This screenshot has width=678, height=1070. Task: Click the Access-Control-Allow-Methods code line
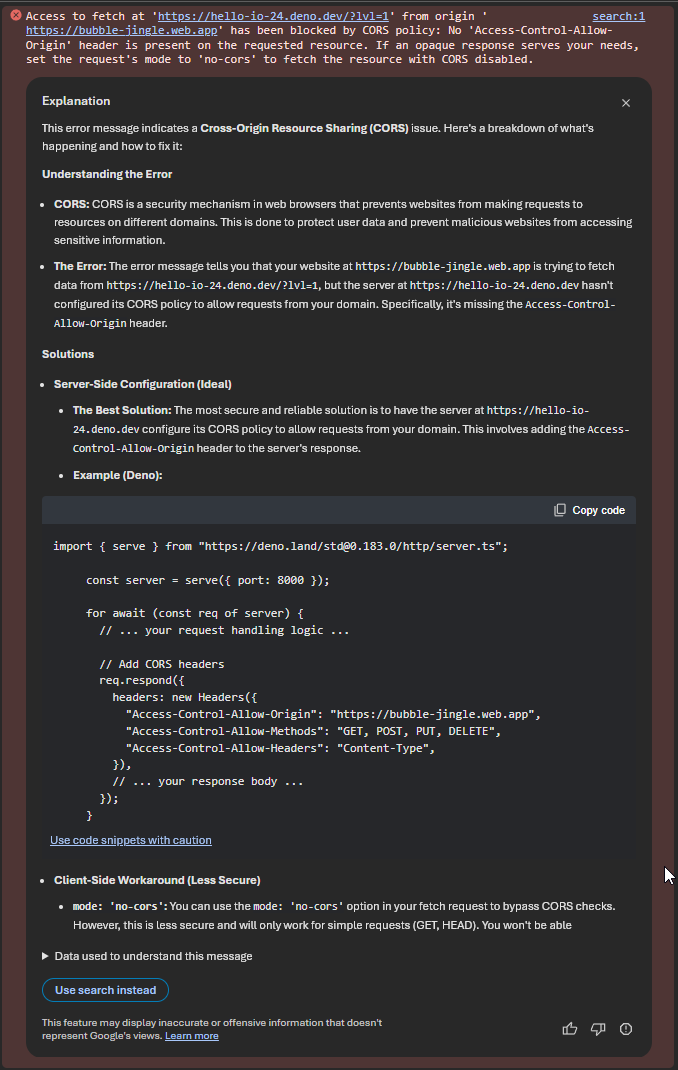click(x=313, y=731)
